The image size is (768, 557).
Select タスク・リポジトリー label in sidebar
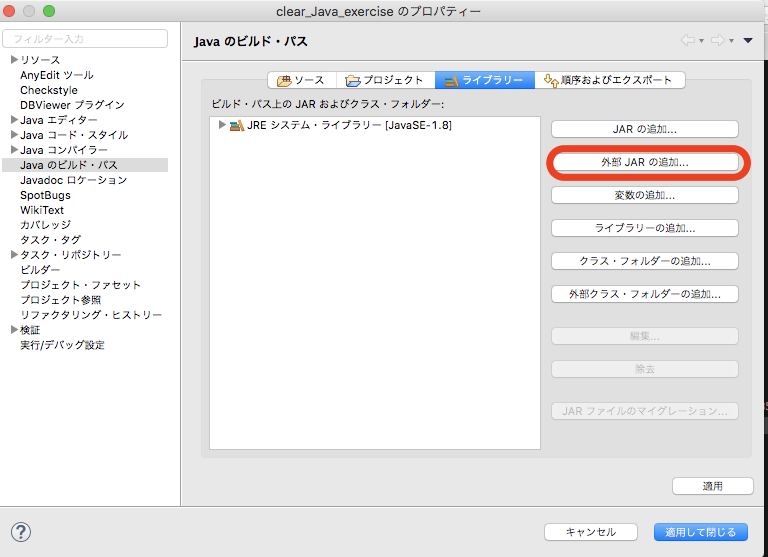click(x=71, y=255)
